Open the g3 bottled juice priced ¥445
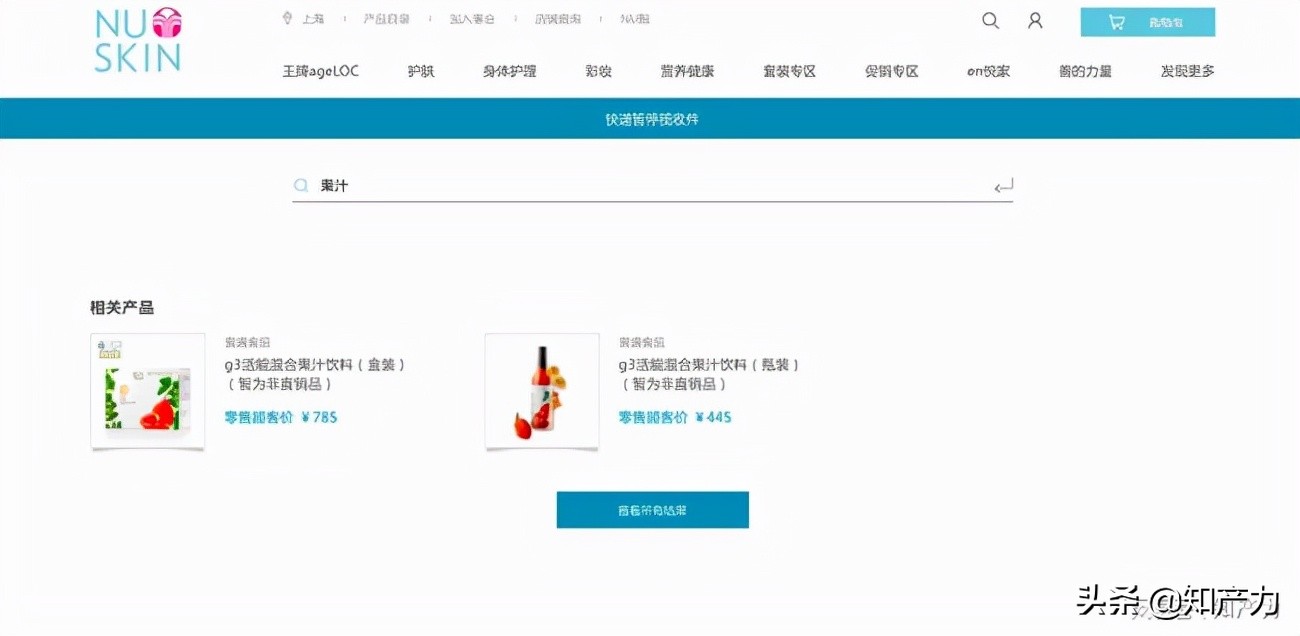Screen dimensions: 1300x636 541,390
